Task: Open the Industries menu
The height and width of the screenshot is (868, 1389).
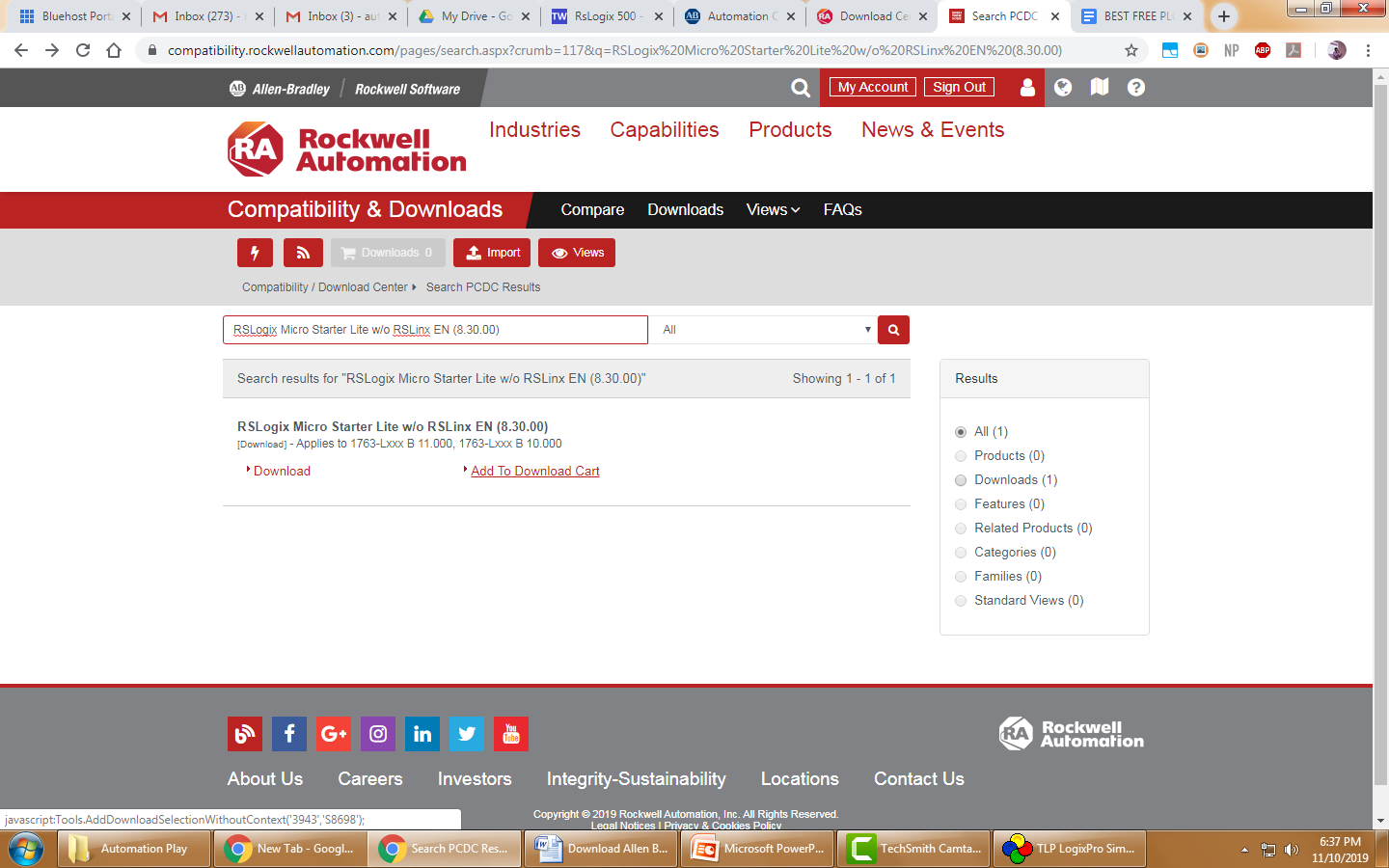Action: coord(534,130)
